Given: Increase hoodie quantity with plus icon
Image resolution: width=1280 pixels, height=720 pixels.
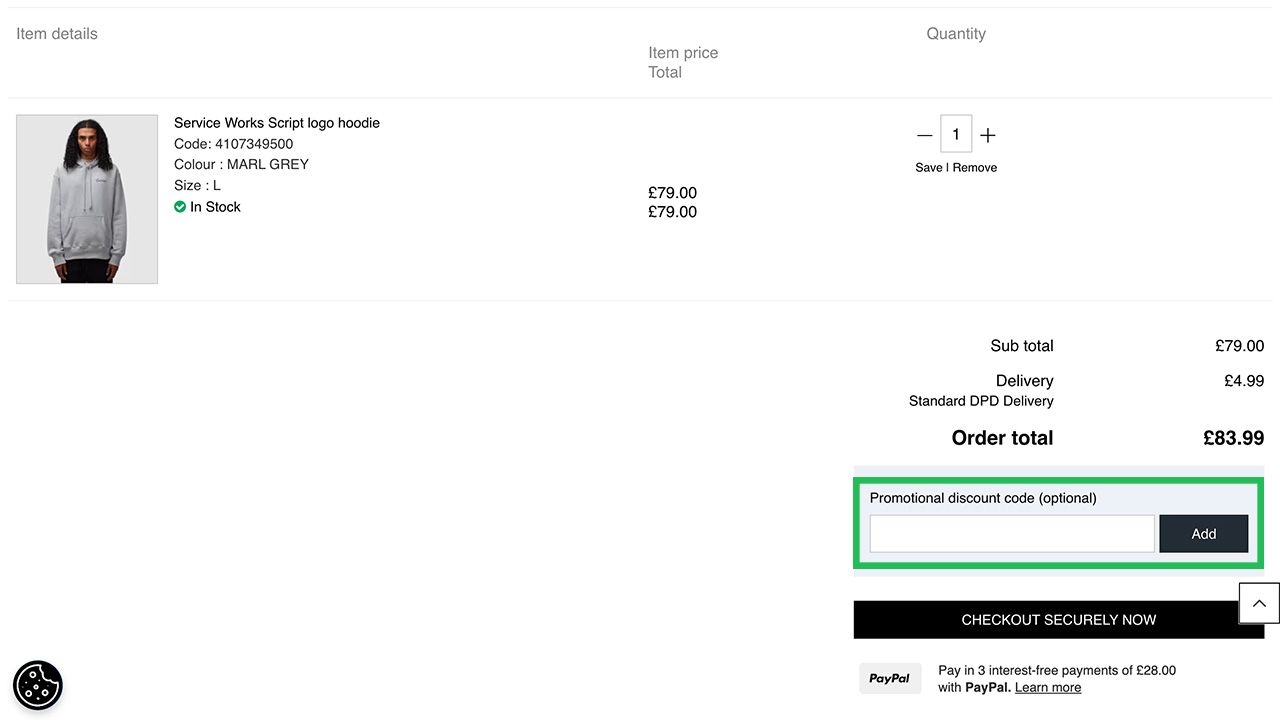Looking at the screenshot, I should [x=987, y=135].
